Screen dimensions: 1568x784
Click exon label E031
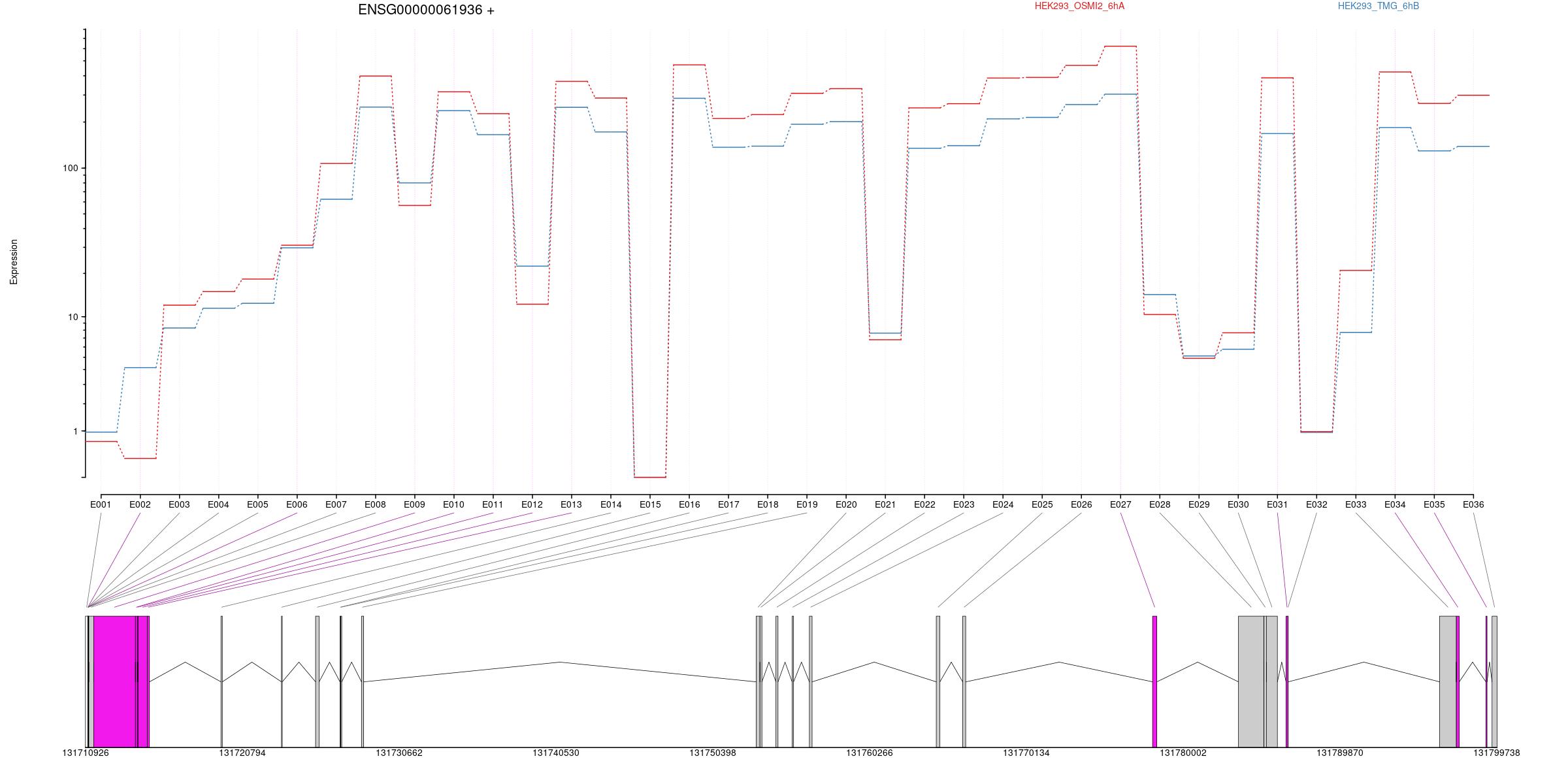(1277, 504)
